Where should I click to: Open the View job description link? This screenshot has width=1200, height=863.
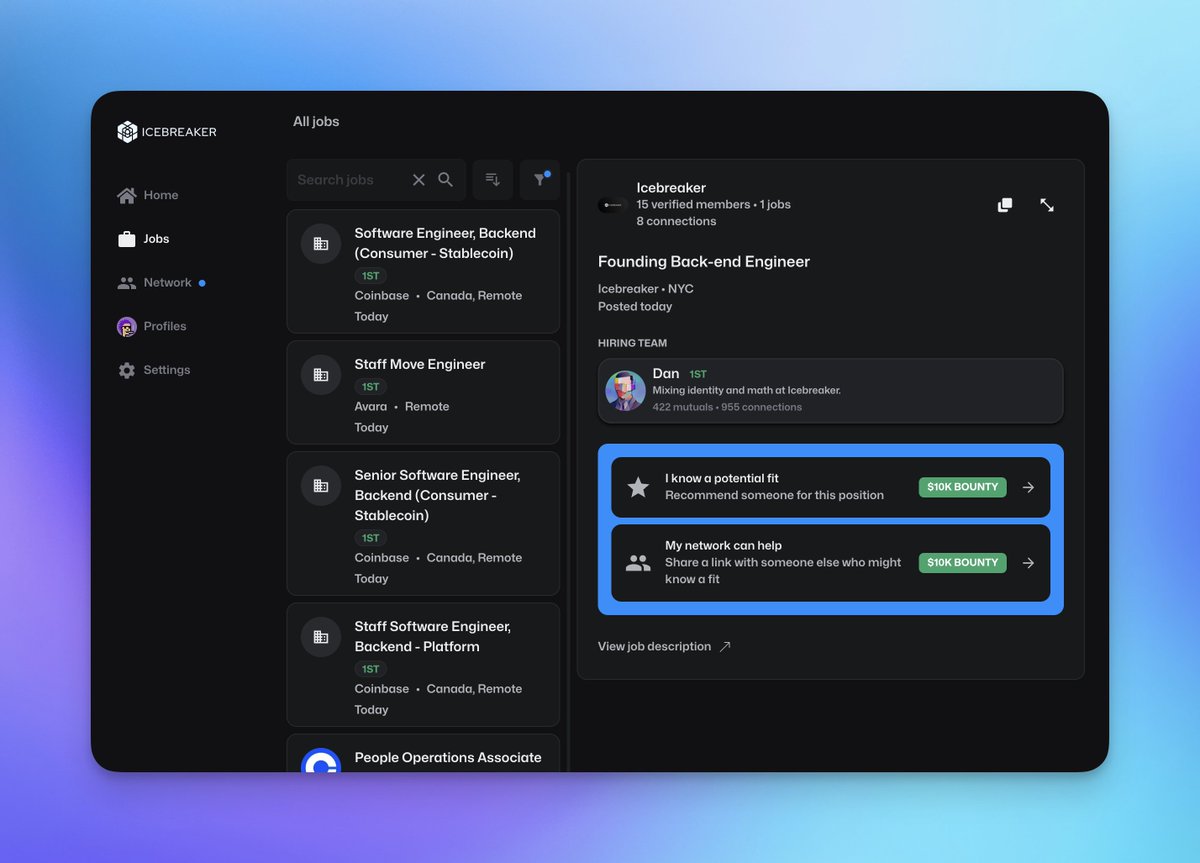pos(665,647)
